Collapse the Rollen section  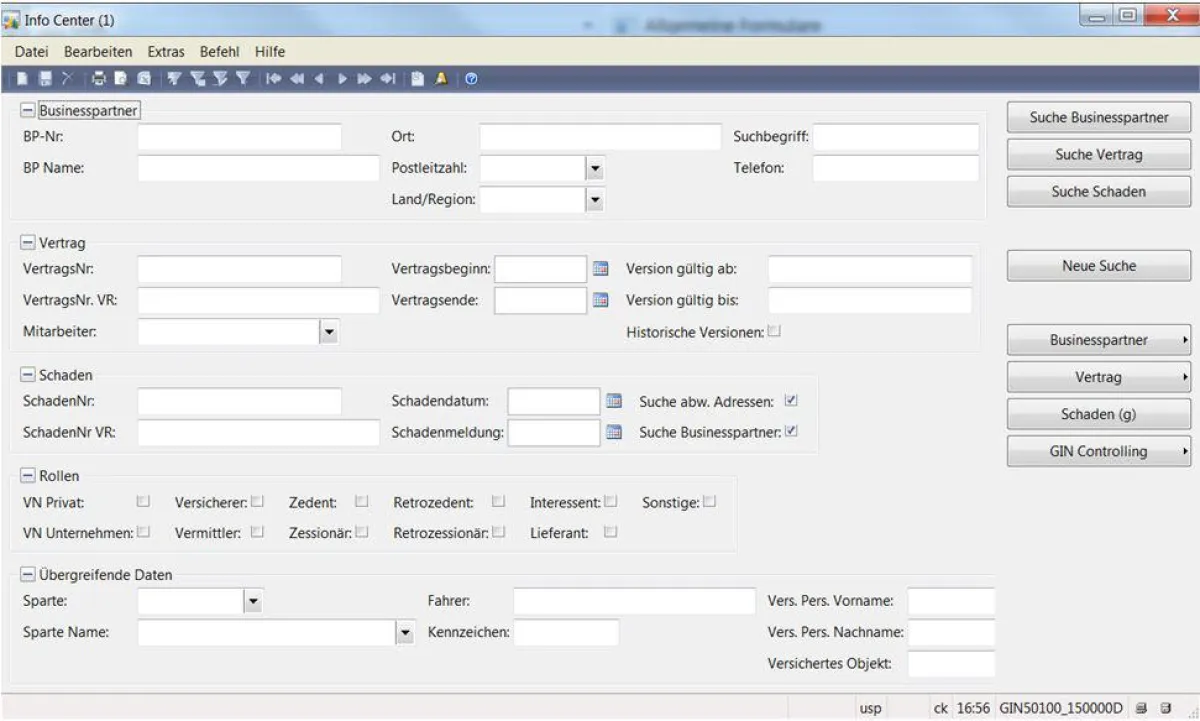click(27, 476)
